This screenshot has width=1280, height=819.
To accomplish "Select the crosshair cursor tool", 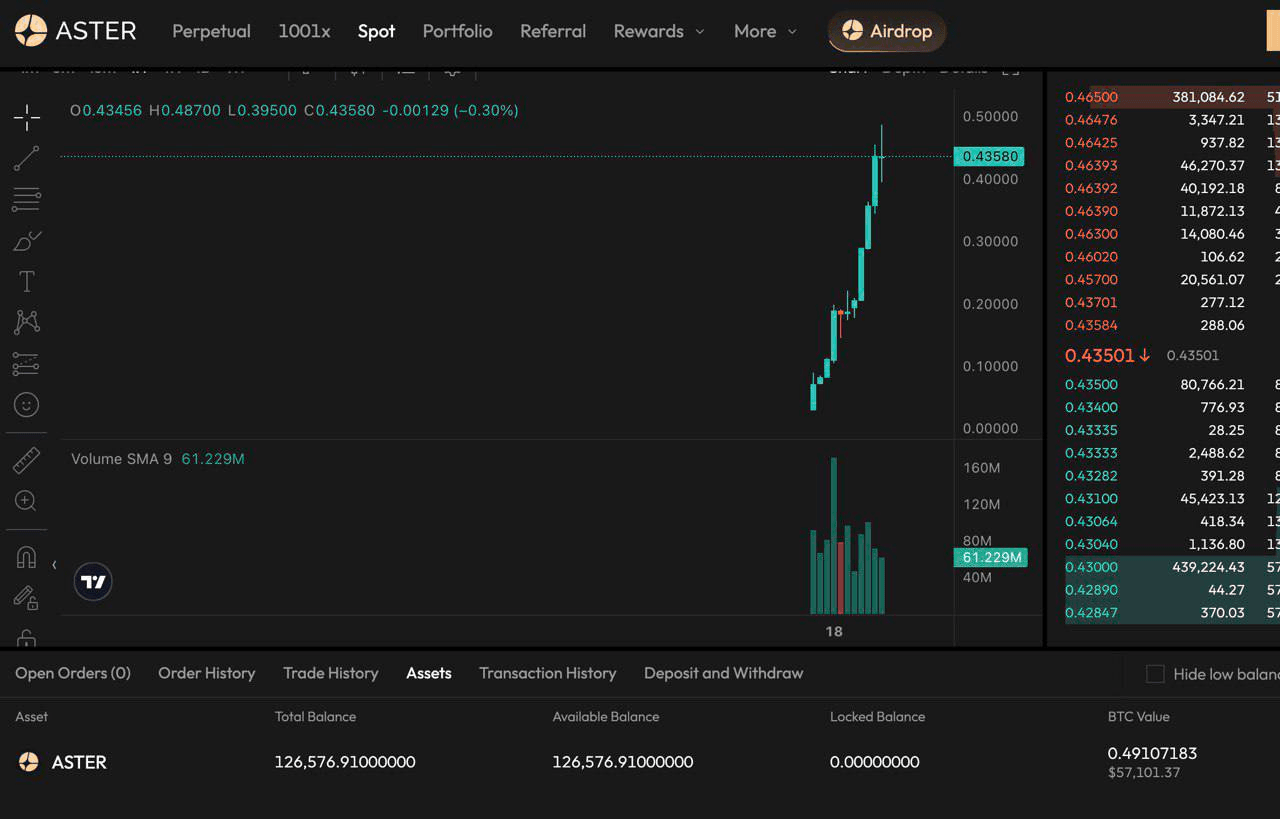I will [27, 118].
